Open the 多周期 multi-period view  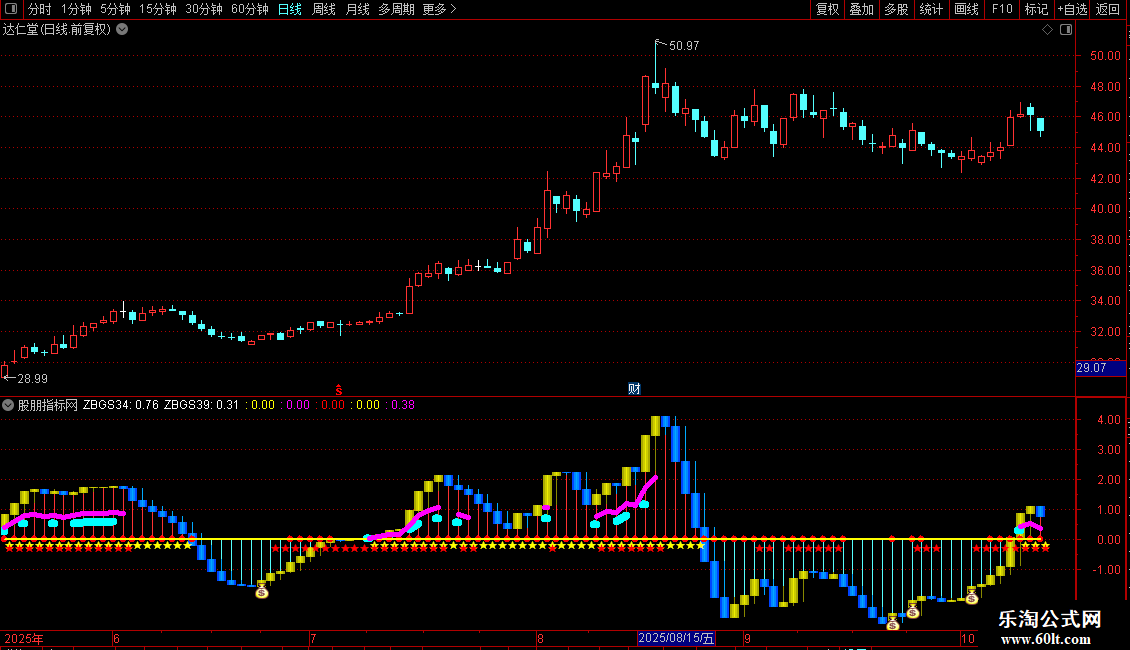pyautogui.click(x=396, y=9)
